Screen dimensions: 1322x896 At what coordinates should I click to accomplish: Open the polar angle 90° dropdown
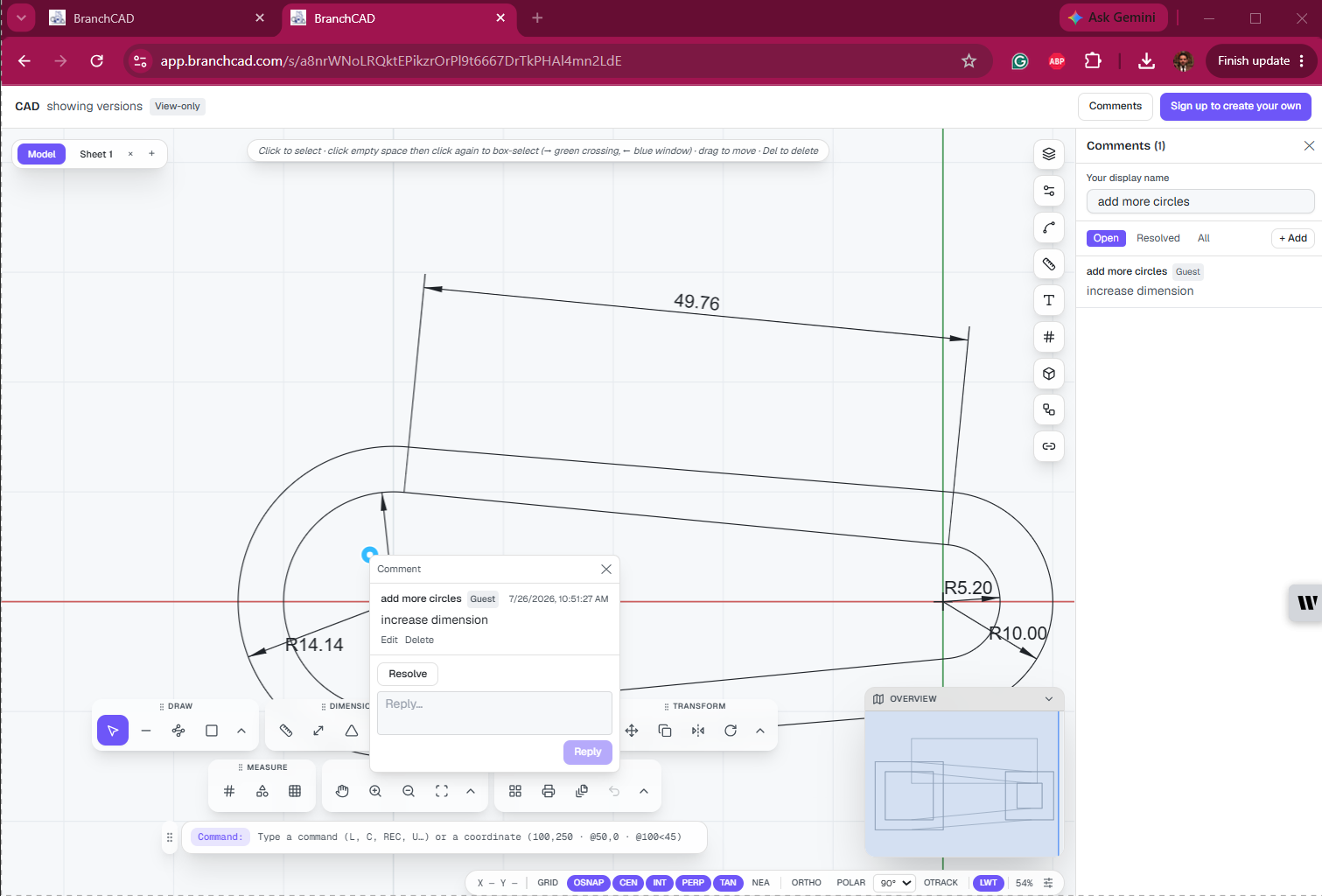(894, 883)
